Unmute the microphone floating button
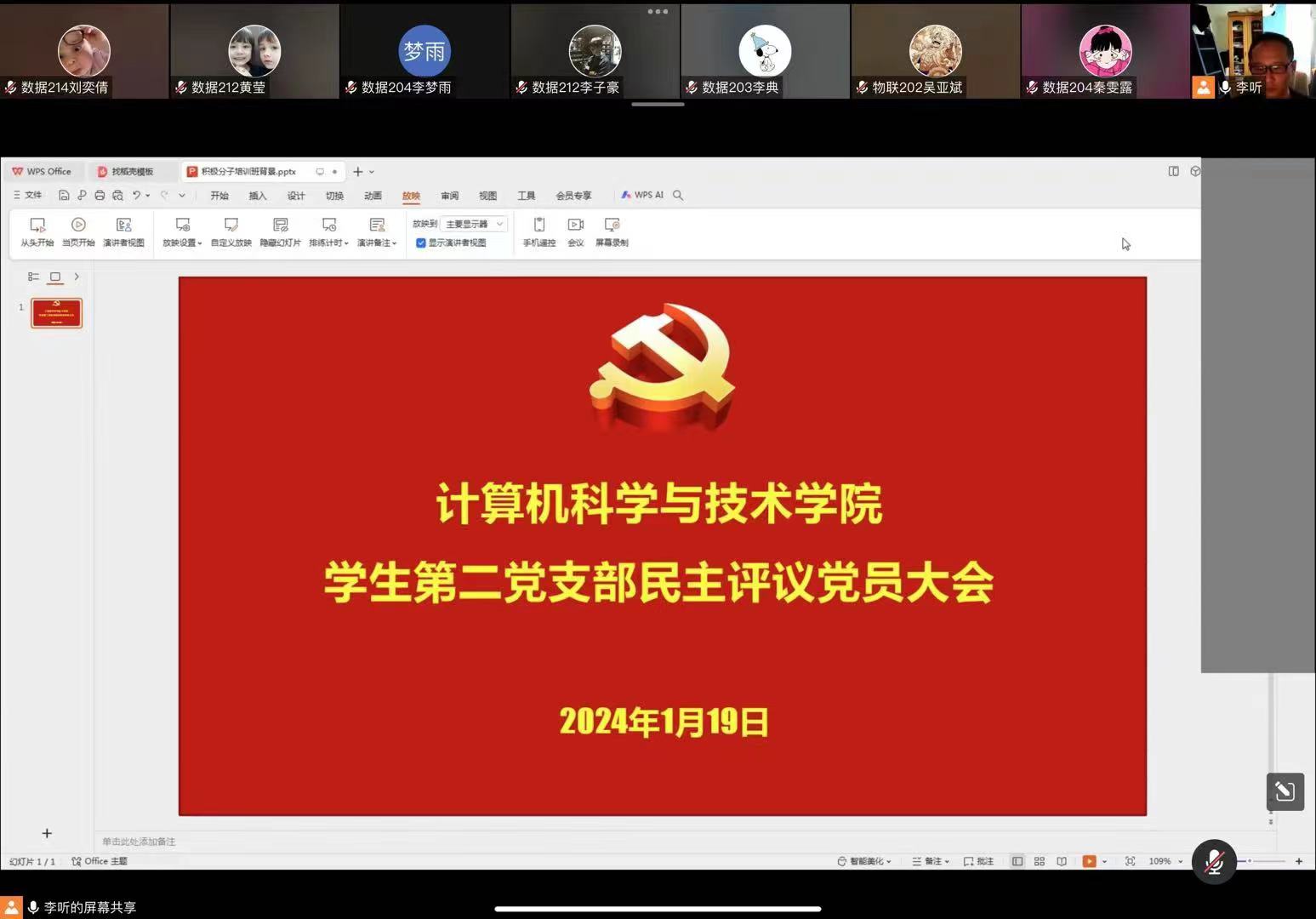This screenshot has width=1316, height=919. (1214, 862)
